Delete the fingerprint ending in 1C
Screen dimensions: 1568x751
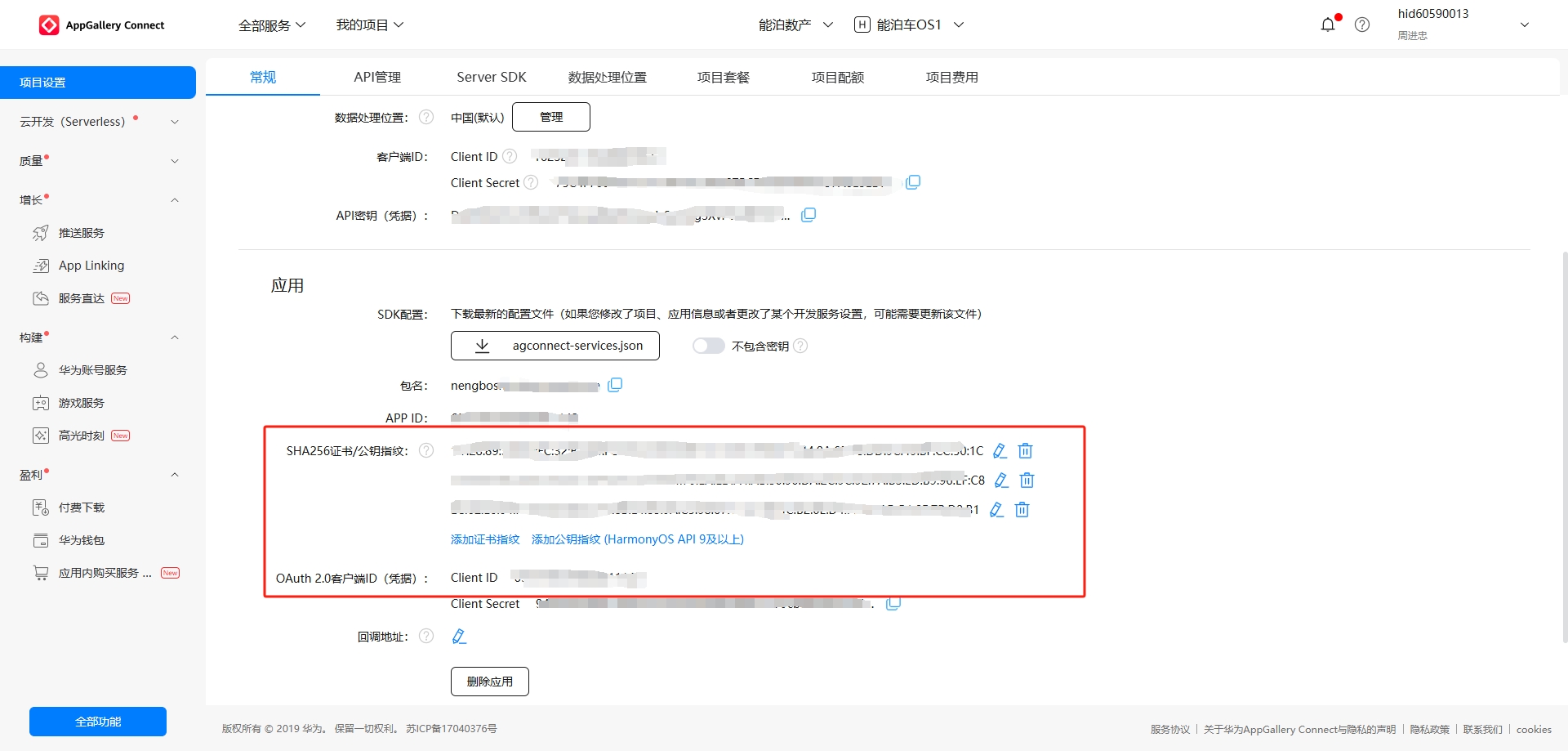coord(1026,450)
